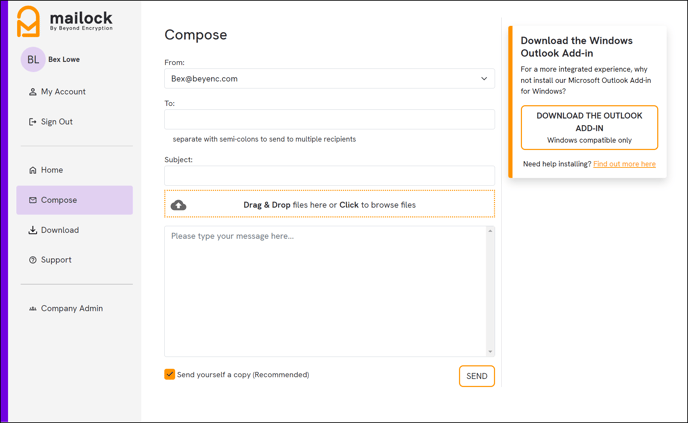Click the Compose page heading
The height and width of the screenshot is (423, 688).
(x=196, y=35)
